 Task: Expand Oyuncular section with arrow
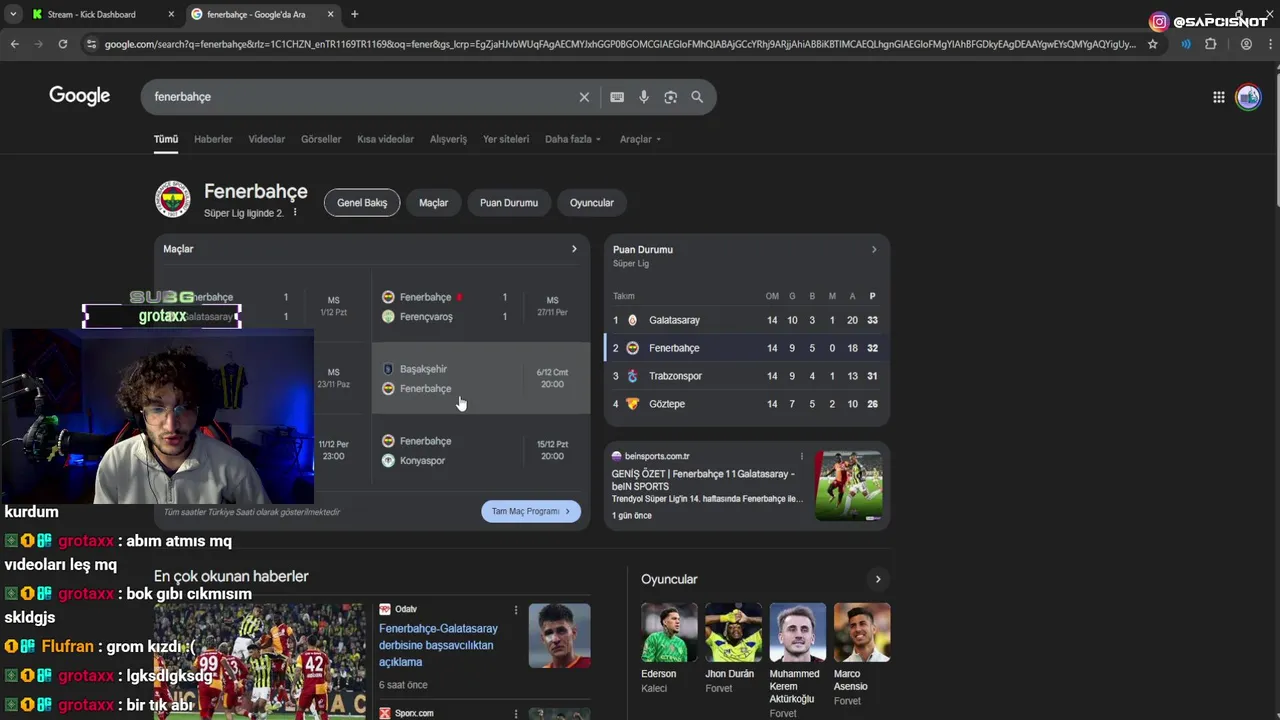878,579
